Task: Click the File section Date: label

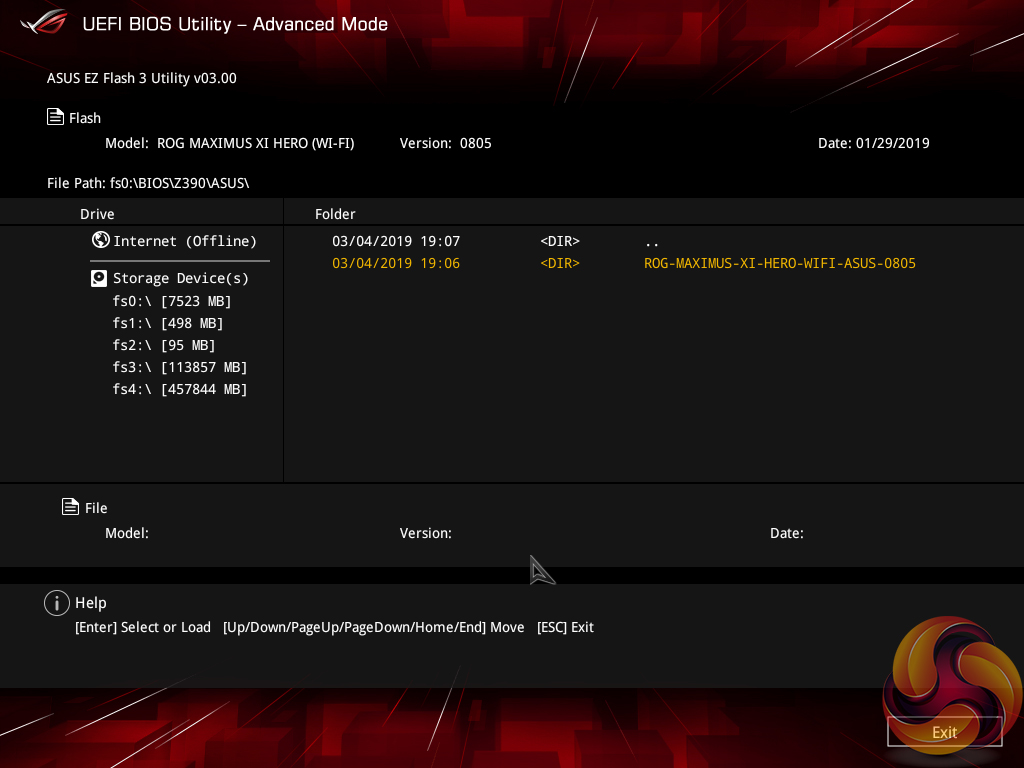Action: point(787,533)
